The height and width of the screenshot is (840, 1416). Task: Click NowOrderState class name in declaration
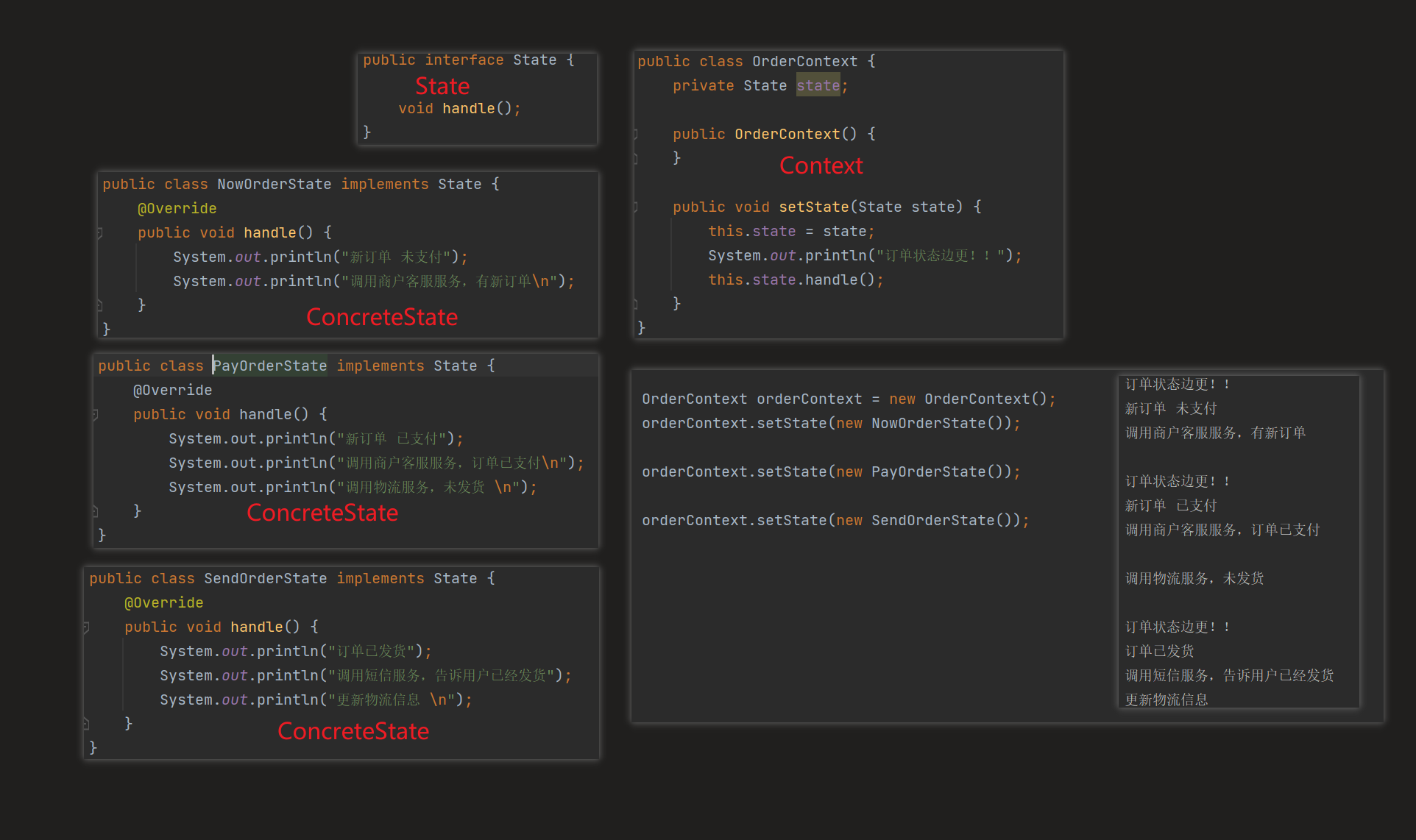point(275,185)
